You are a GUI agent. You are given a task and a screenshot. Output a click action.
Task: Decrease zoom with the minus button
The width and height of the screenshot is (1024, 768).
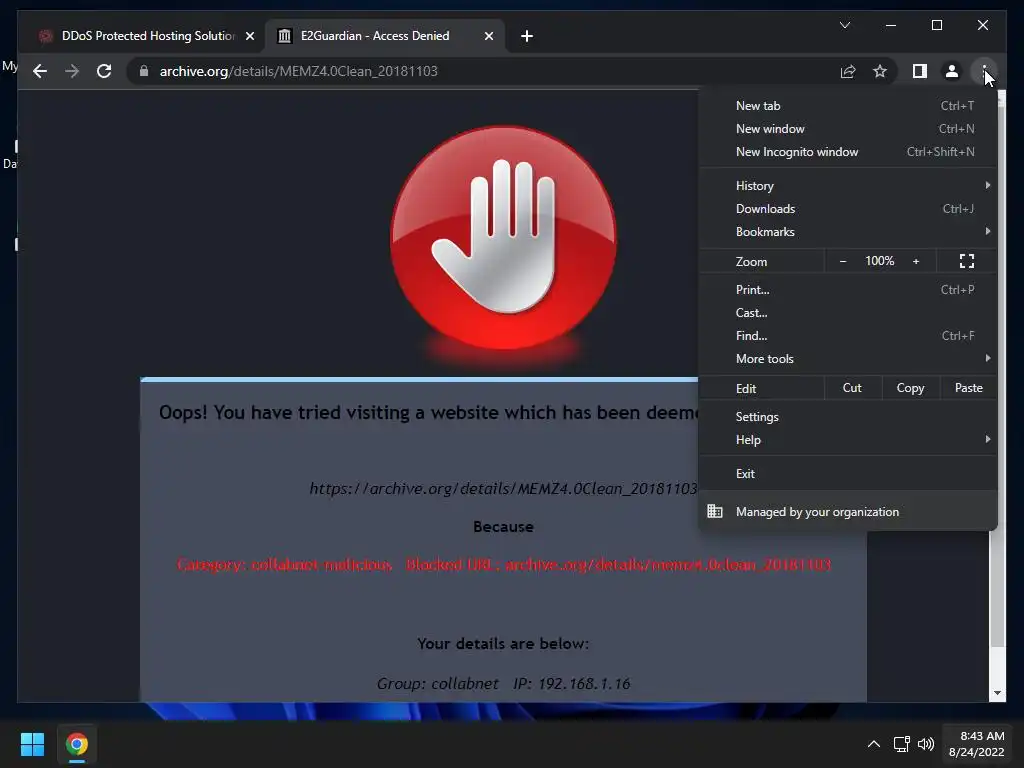842,261
